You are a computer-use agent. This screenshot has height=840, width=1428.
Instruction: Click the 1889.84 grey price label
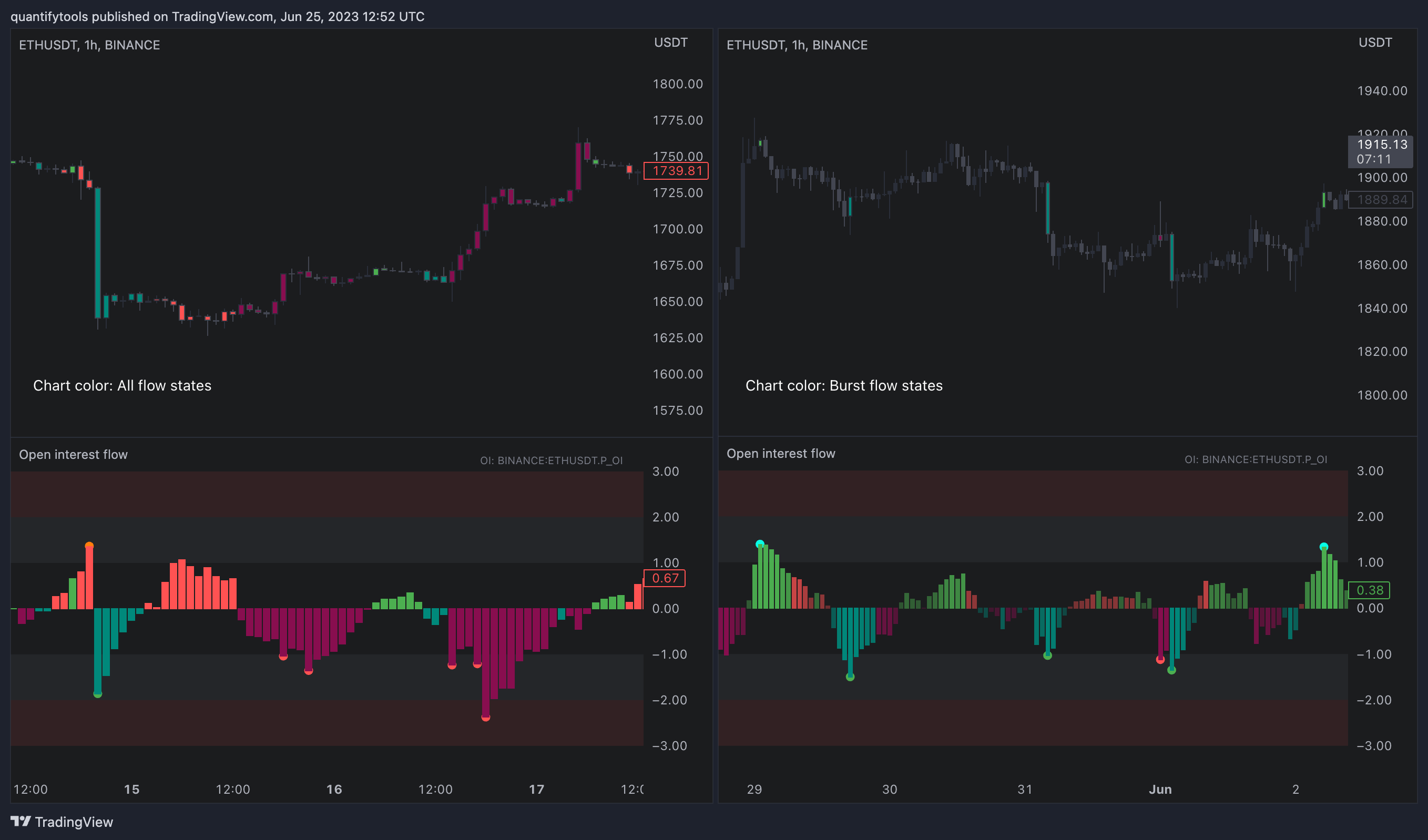1380,199
